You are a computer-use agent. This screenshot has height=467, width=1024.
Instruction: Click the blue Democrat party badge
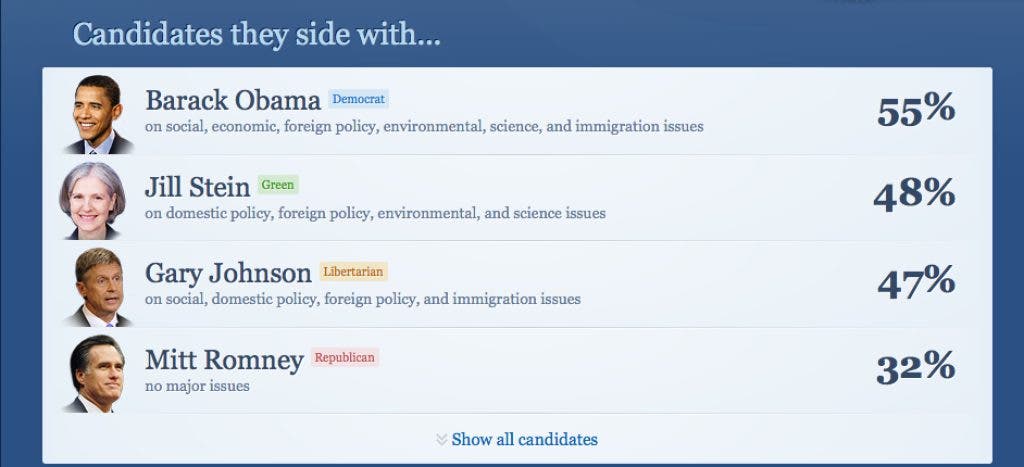click(358, 99)
